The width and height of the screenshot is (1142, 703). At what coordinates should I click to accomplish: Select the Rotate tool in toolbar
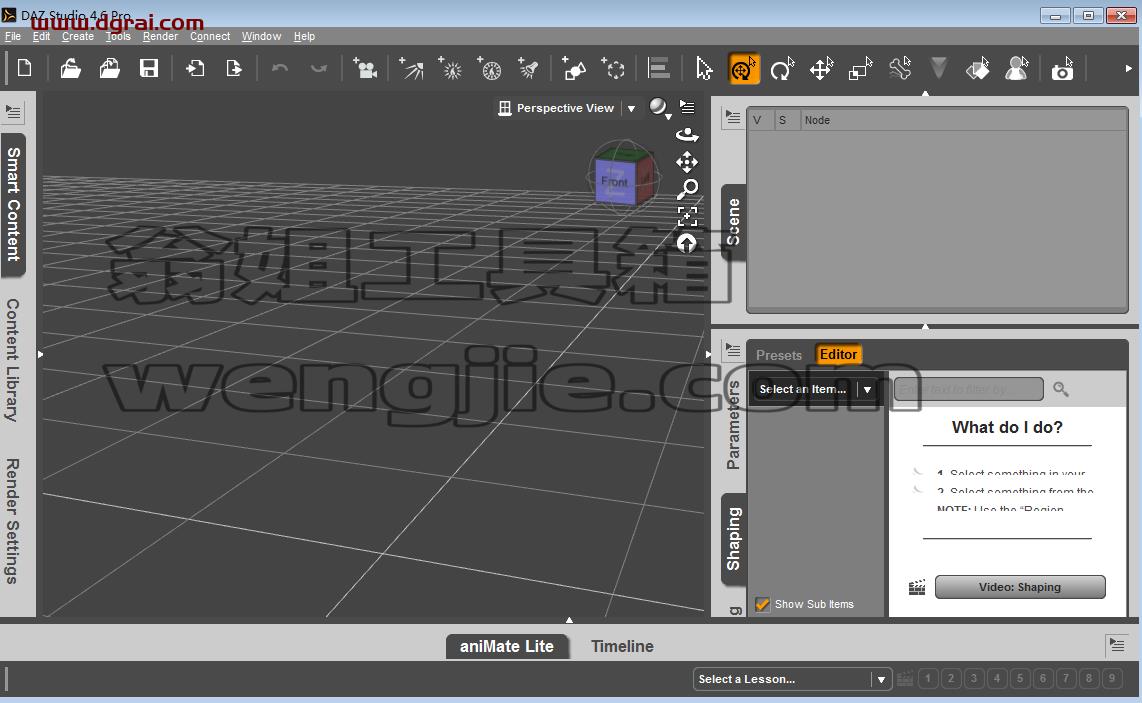pos(782,69)
